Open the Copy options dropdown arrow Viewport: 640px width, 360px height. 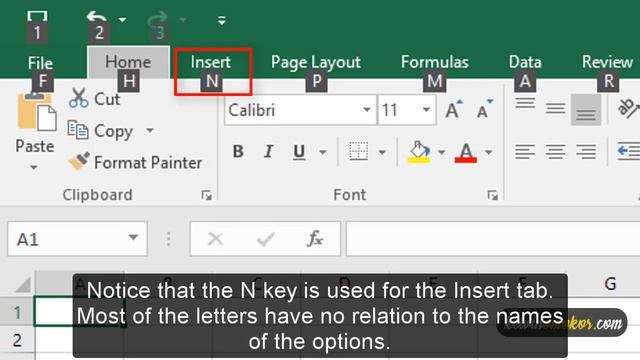[x=150, y=131]
